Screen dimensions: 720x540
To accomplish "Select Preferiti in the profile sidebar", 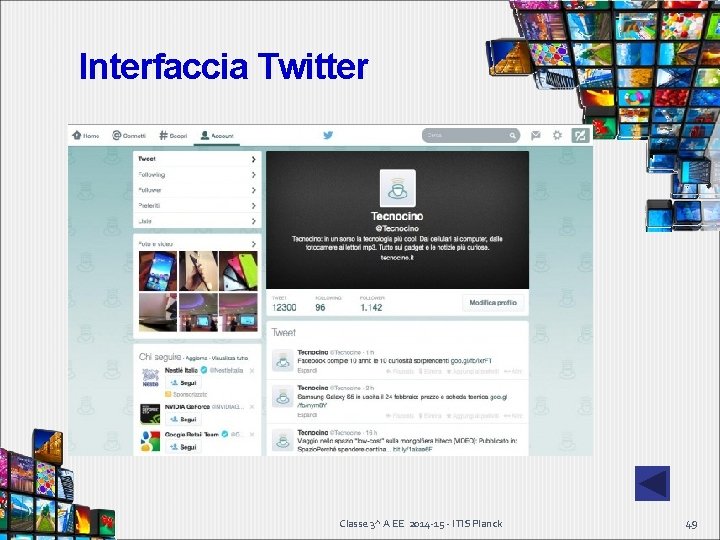I will pyautogui.click(x=197, y=205).
